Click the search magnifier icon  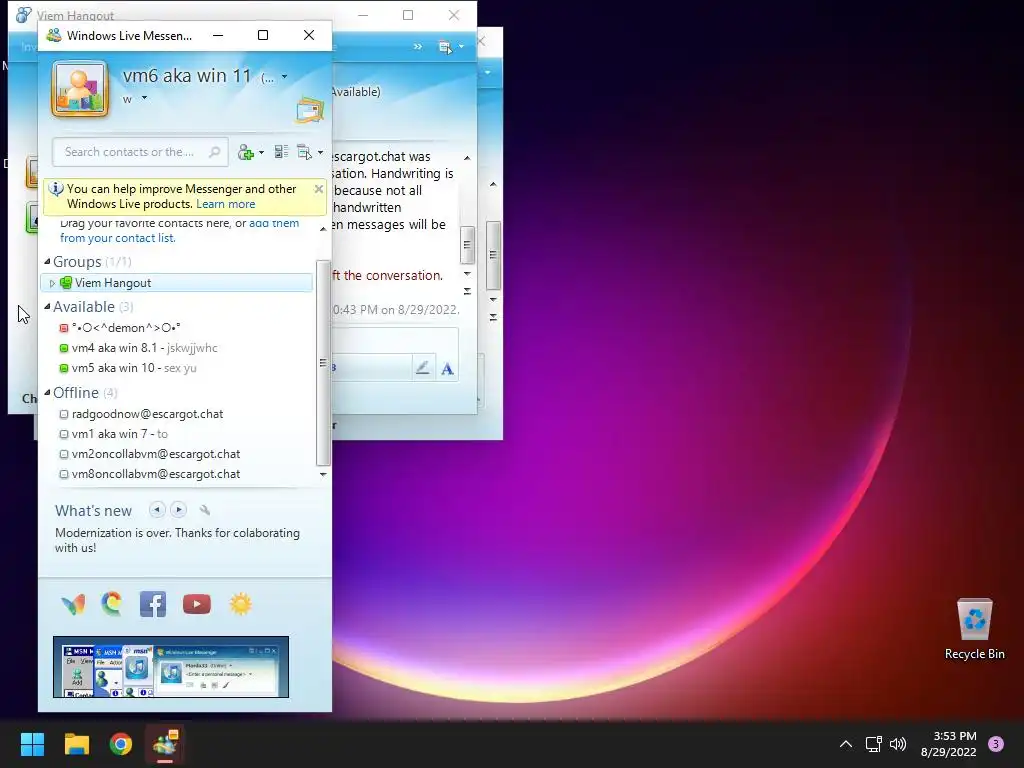click(214, 152)
